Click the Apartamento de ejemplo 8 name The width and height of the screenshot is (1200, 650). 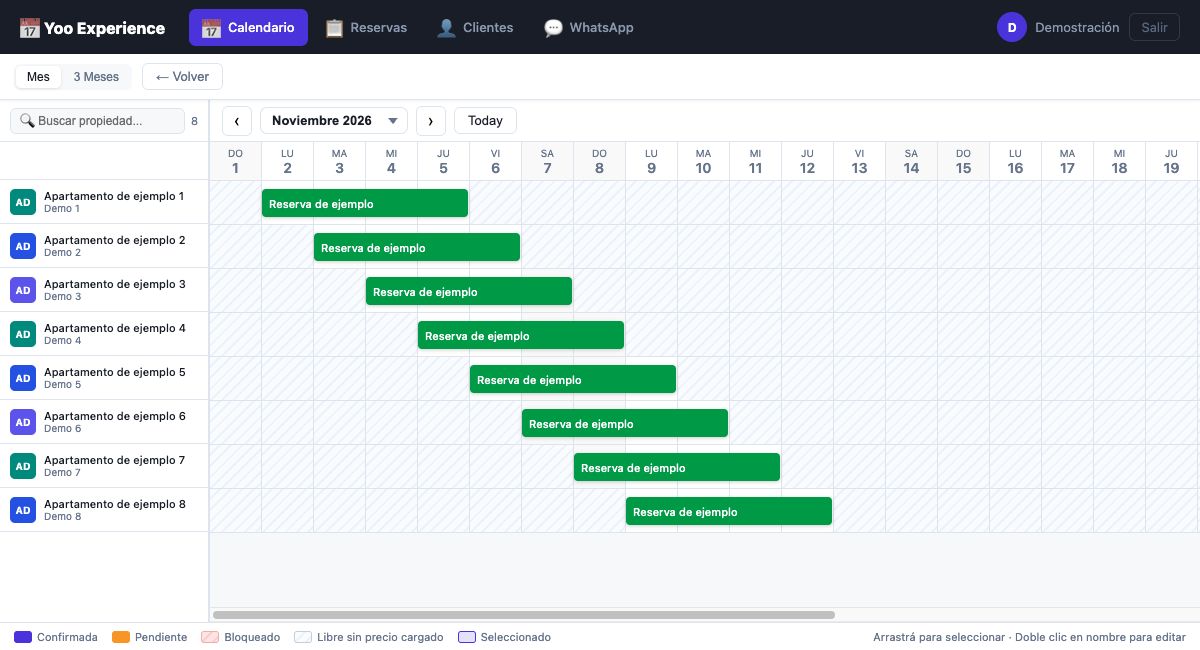point(115,504)
